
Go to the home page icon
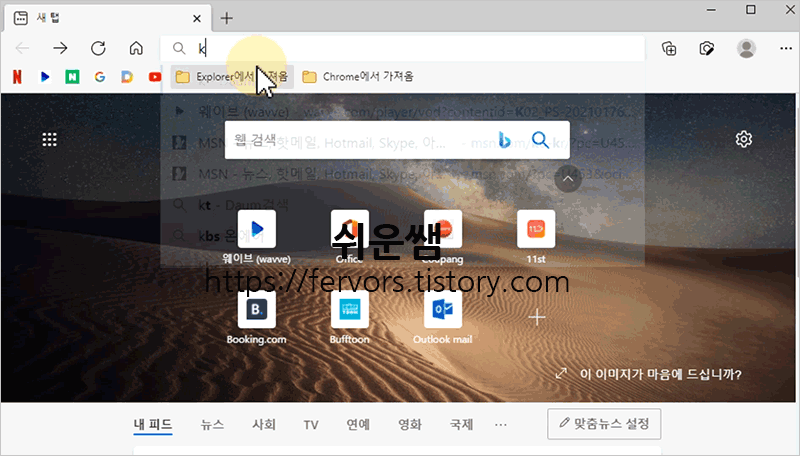point(136,48)
